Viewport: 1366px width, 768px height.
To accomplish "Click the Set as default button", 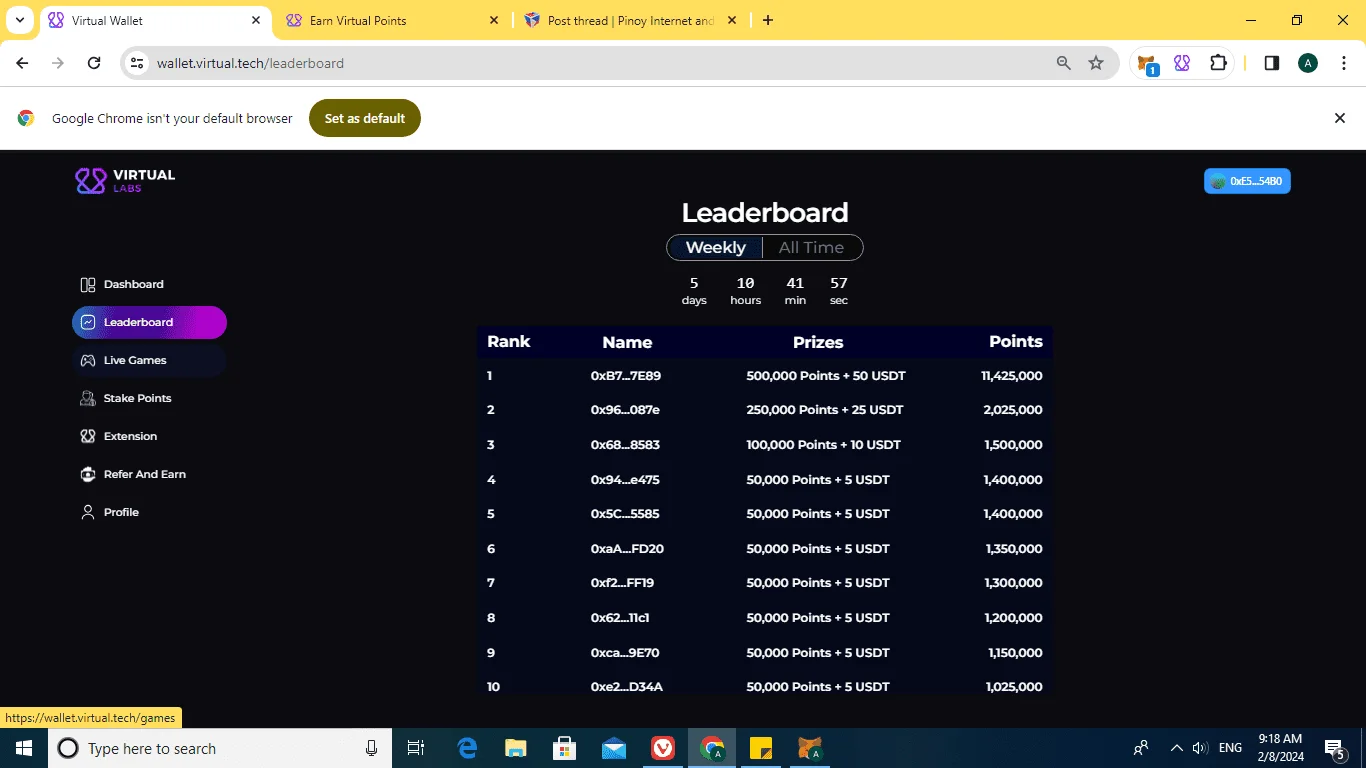I will [x=365, y=118].
